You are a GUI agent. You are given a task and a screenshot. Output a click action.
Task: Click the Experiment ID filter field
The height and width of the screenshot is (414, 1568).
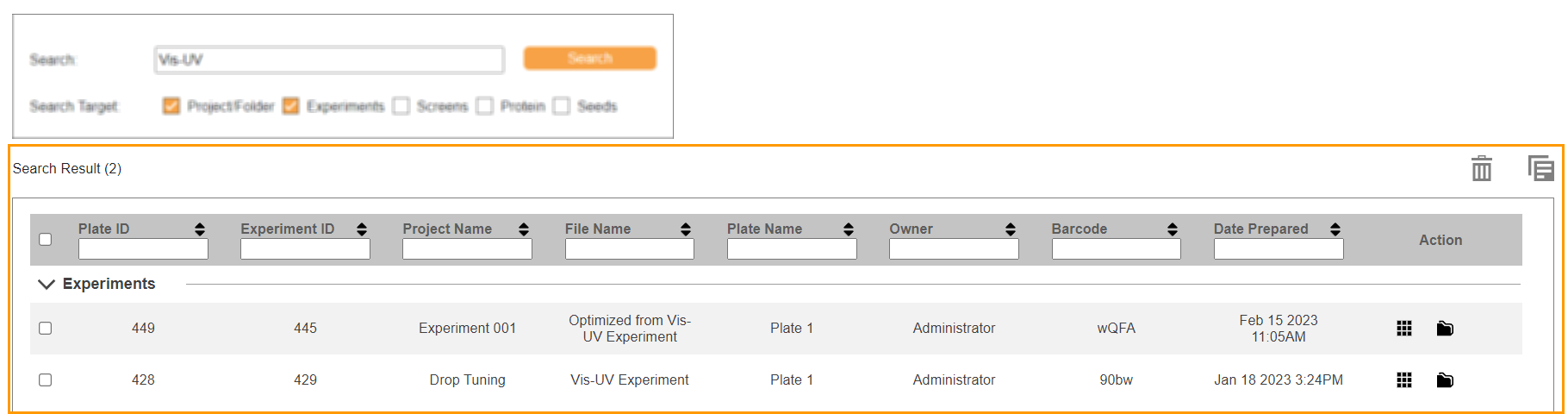[305, 249]
